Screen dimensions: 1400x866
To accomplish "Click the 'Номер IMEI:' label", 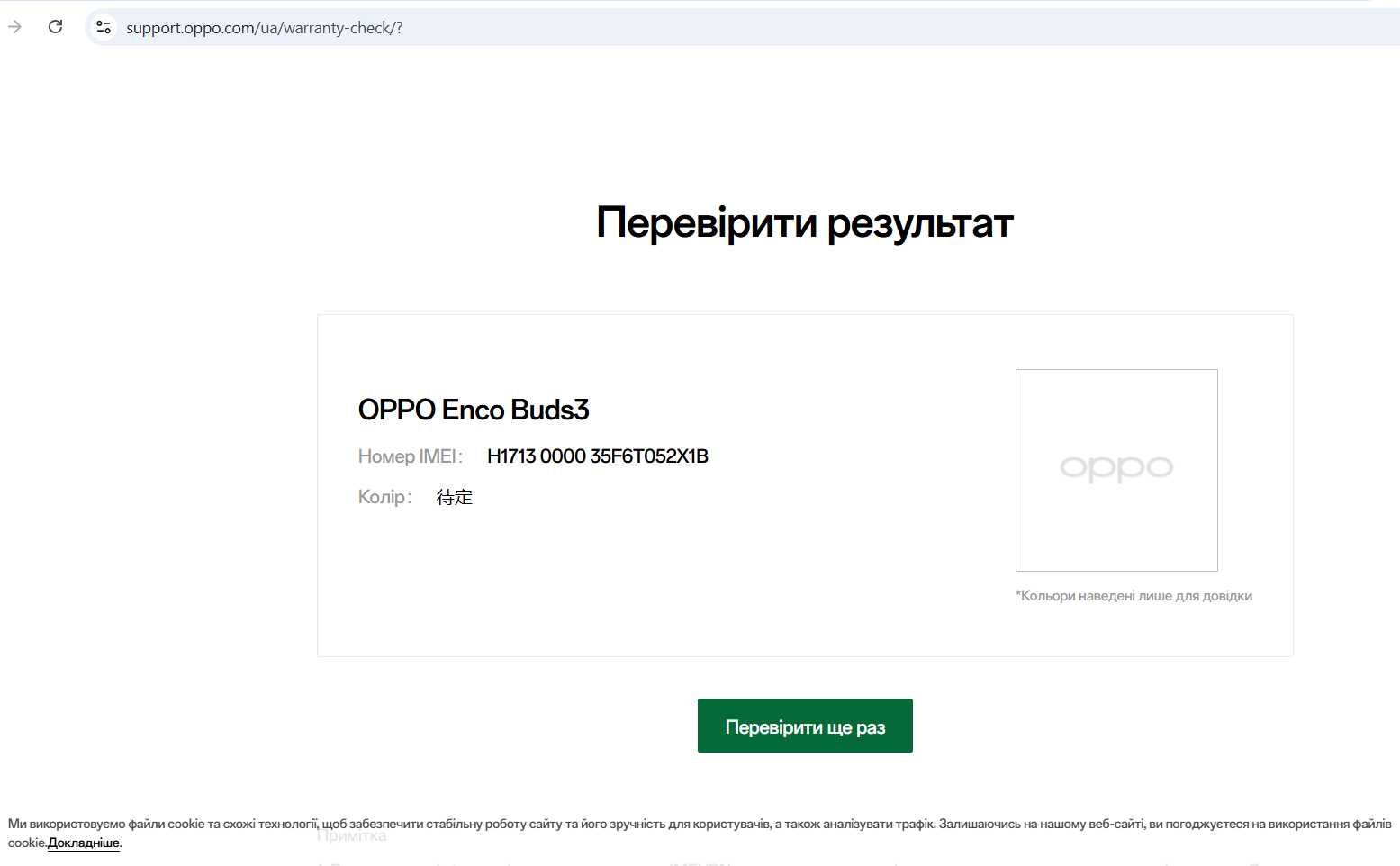I will 411,456.
